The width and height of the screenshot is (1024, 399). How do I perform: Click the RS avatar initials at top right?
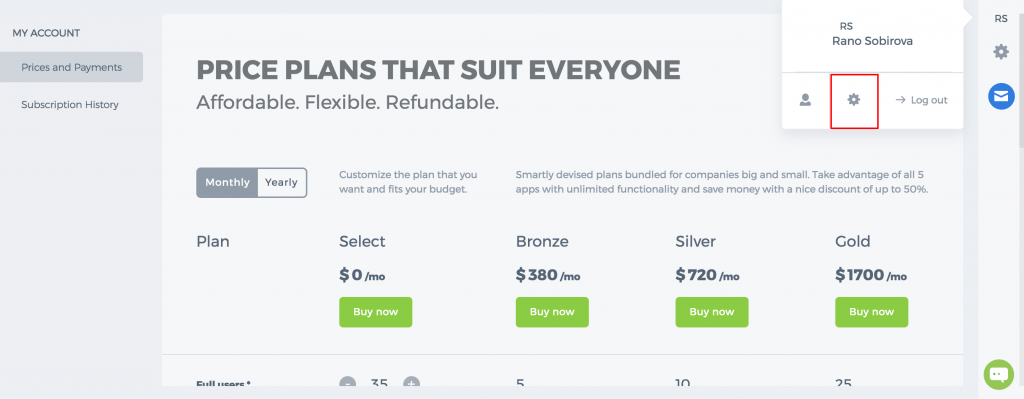pyautogui.click(x=1000, y=19)
